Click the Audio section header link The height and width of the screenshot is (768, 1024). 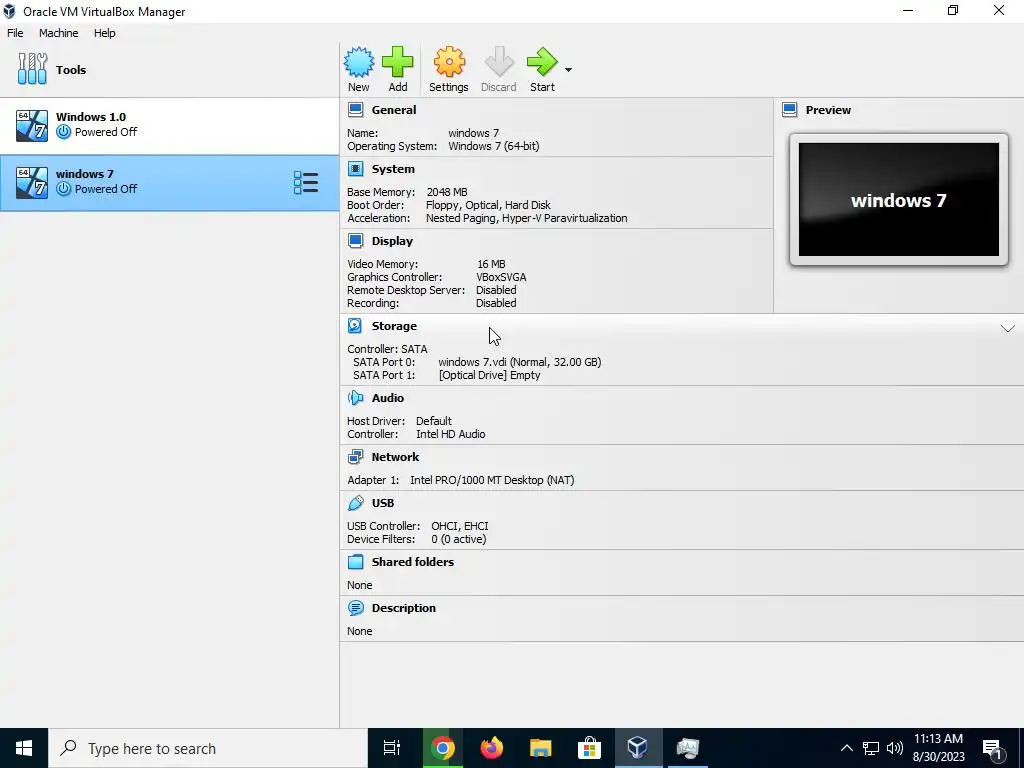point(388,398)
